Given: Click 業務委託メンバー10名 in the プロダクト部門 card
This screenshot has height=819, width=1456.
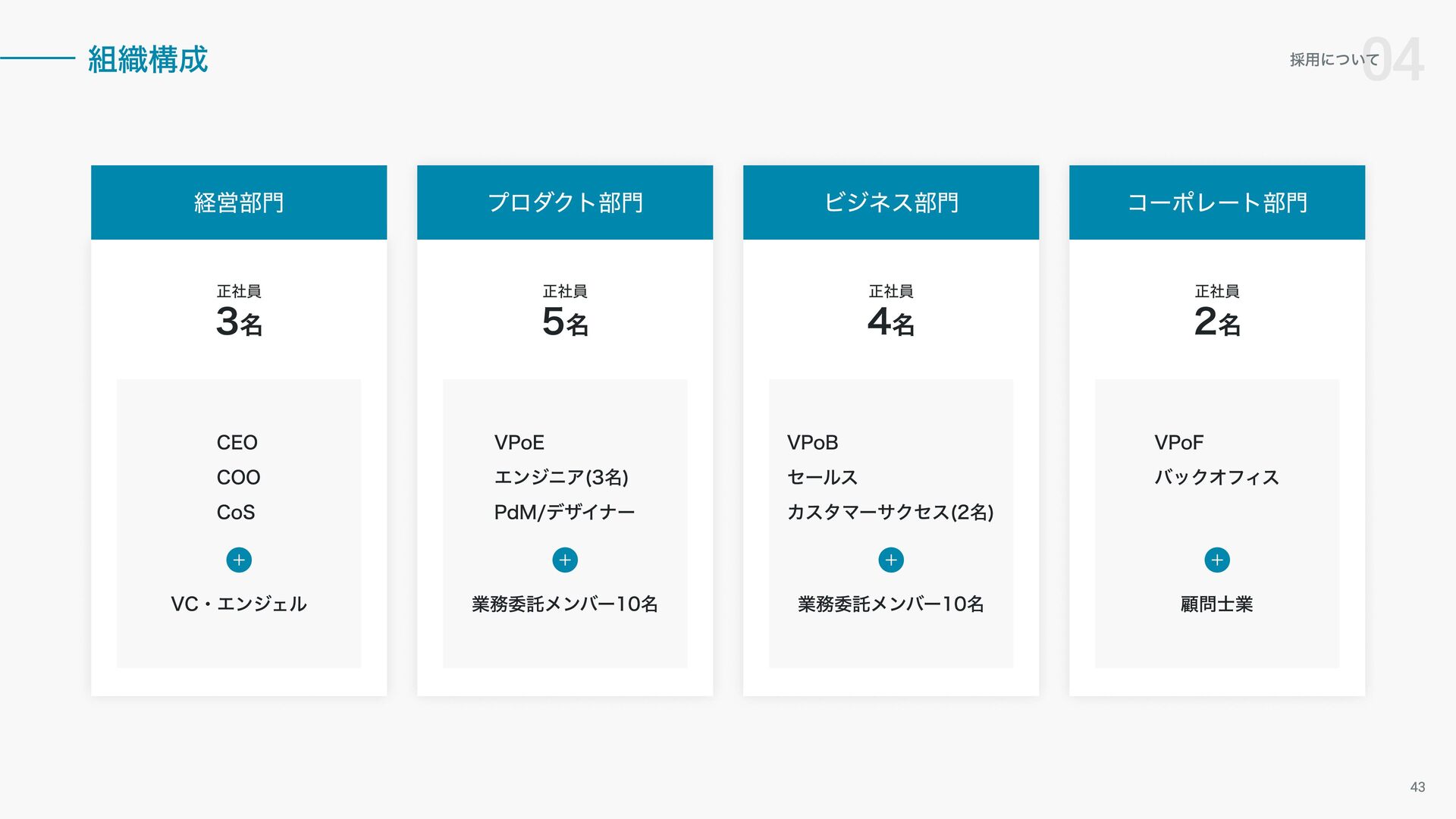Looking at the screenshot, I should point(565,604).
